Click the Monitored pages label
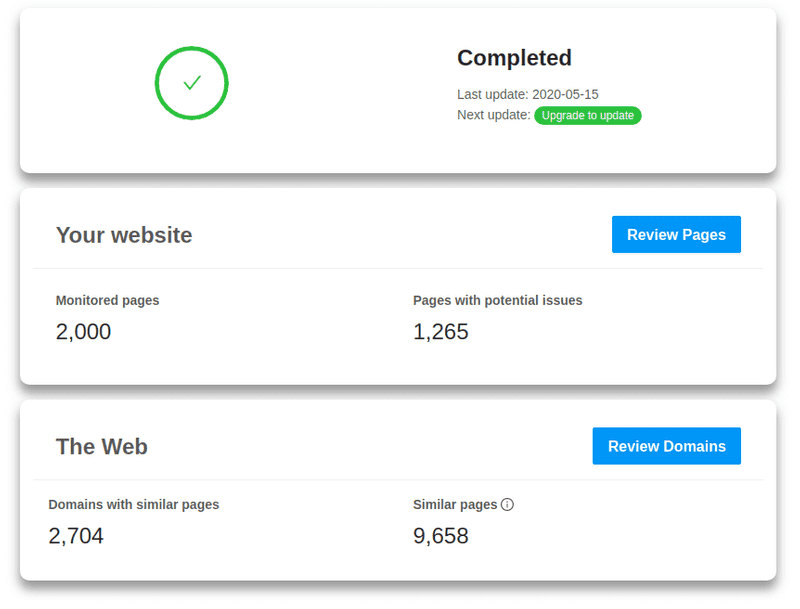 pyautogui.click(x=107, y=300)
